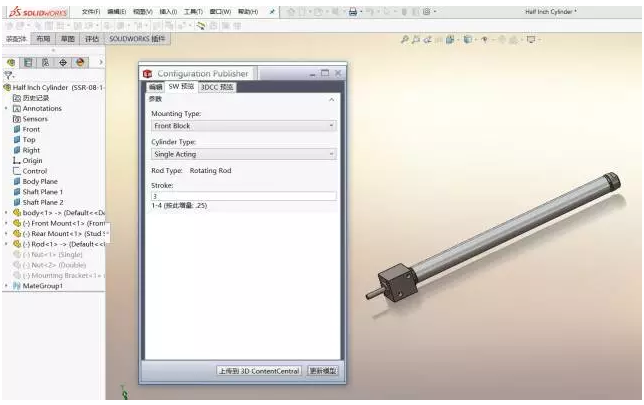Switch to the 编辑 tab in Configuration Publisher

click(x=155, y=87)
